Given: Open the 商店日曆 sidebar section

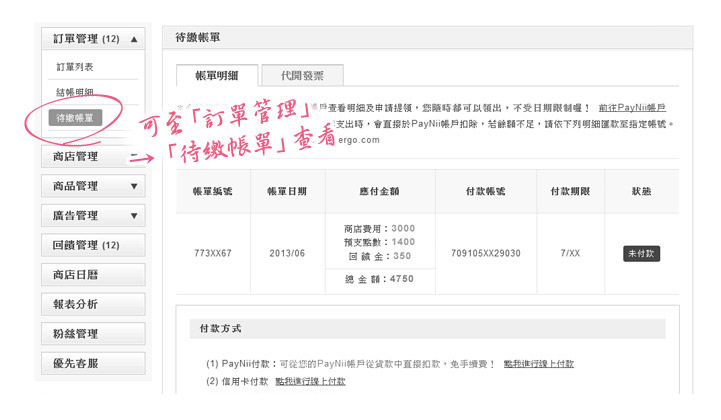Looking at the screenshot, I should tap(93, 275).
